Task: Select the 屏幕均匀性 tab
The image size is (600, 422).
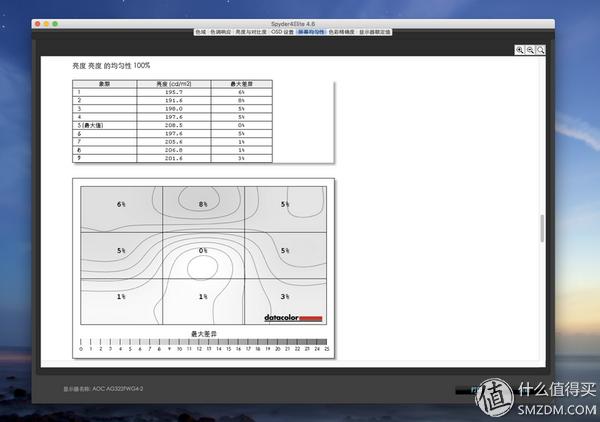Action: click(x=311, y=32)
